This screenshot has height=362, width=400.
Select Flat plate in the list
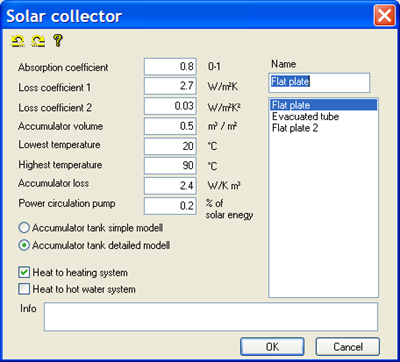(x=323, y=105)
